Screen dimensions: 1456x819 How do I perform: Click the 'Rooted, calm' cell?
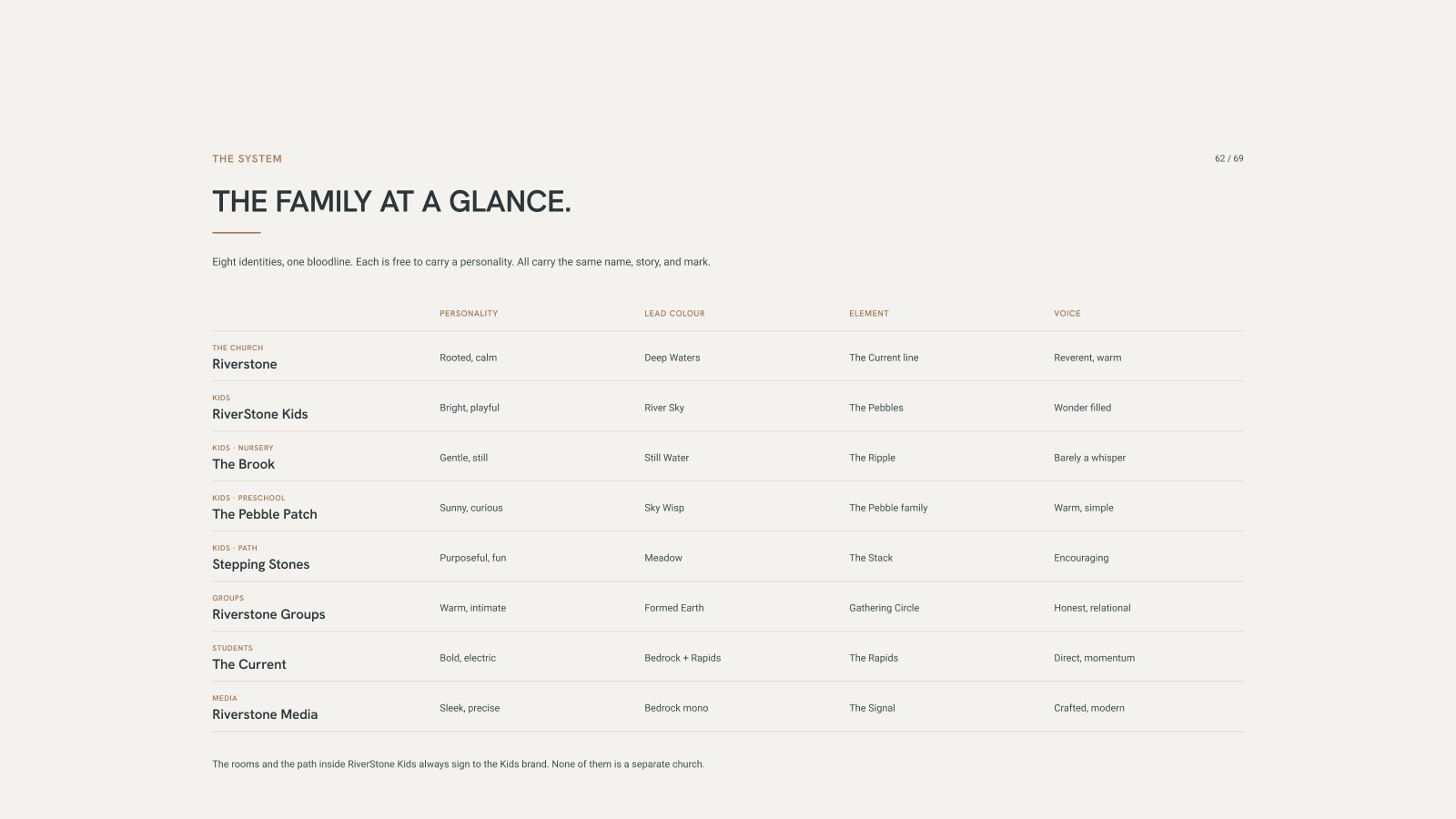point(468,358)
